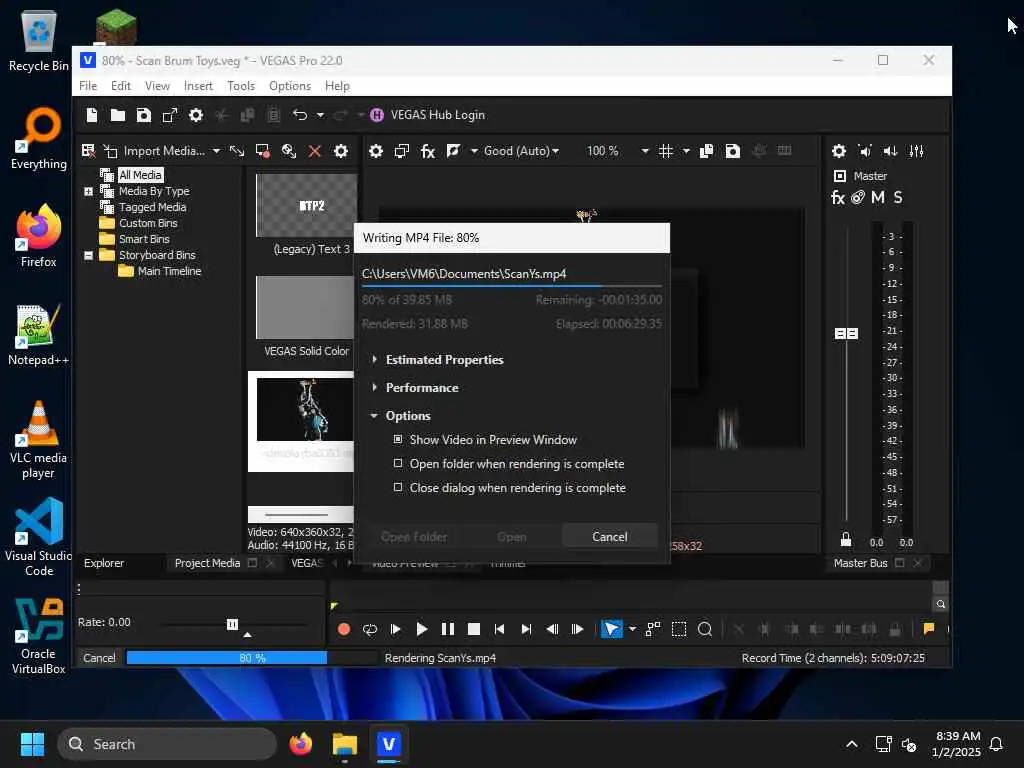The height and width of the screenshot is (768, 1024).
Task: Expand Media By Type tree node
Action: point(88,191)
